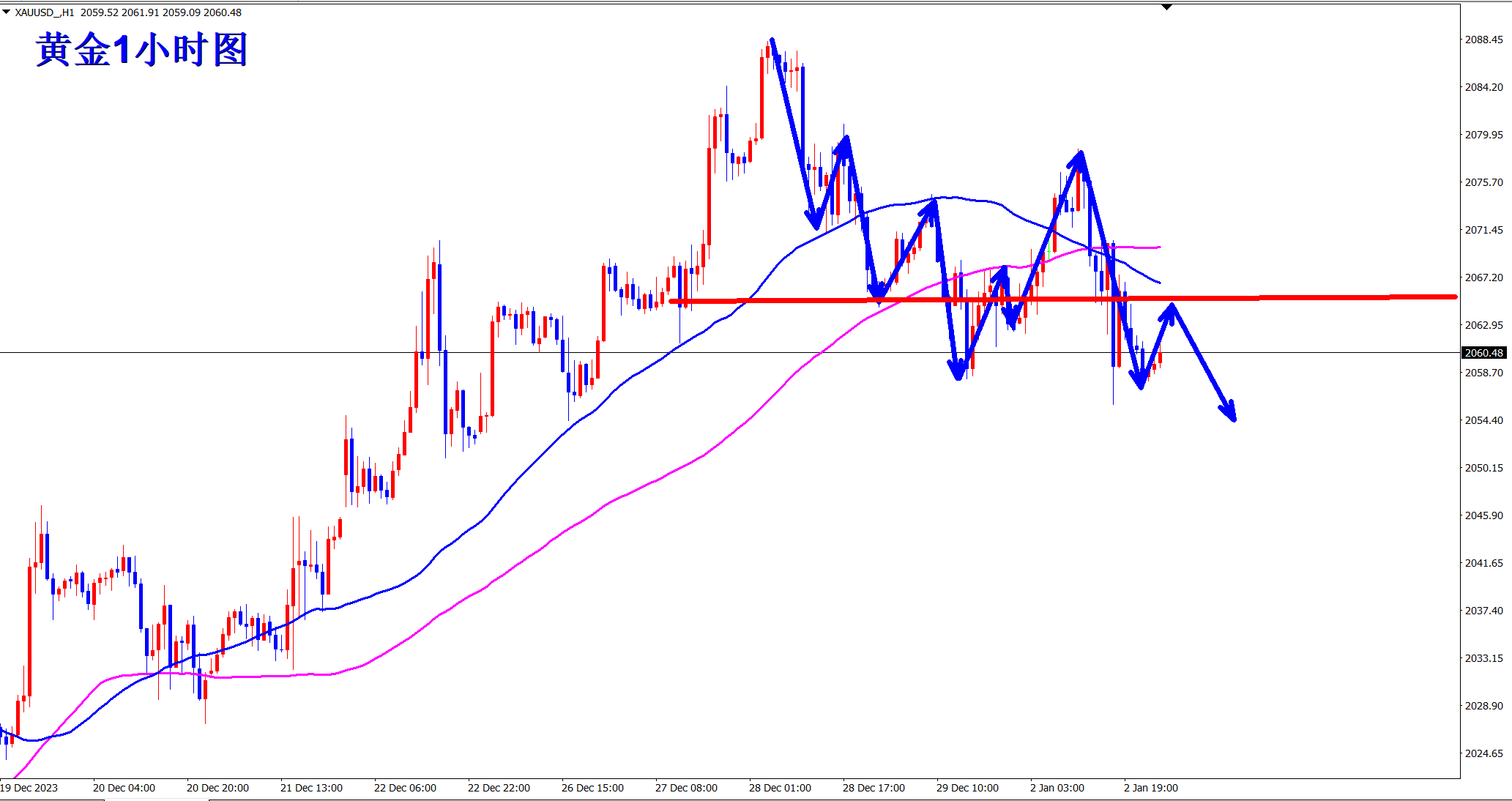
Task: Click the 2024.65 price scale label
Action: click(x=1483, y=753)
